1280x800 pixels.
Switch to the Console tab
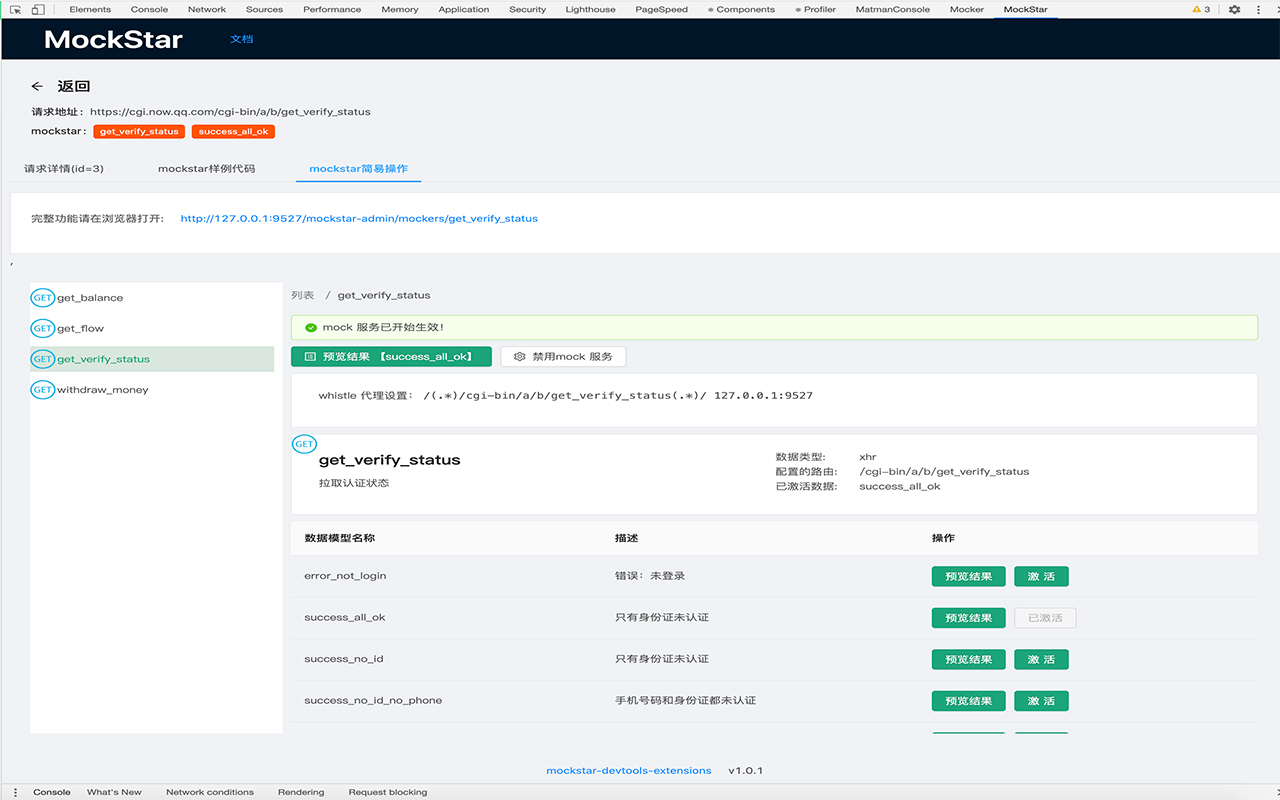149,9
